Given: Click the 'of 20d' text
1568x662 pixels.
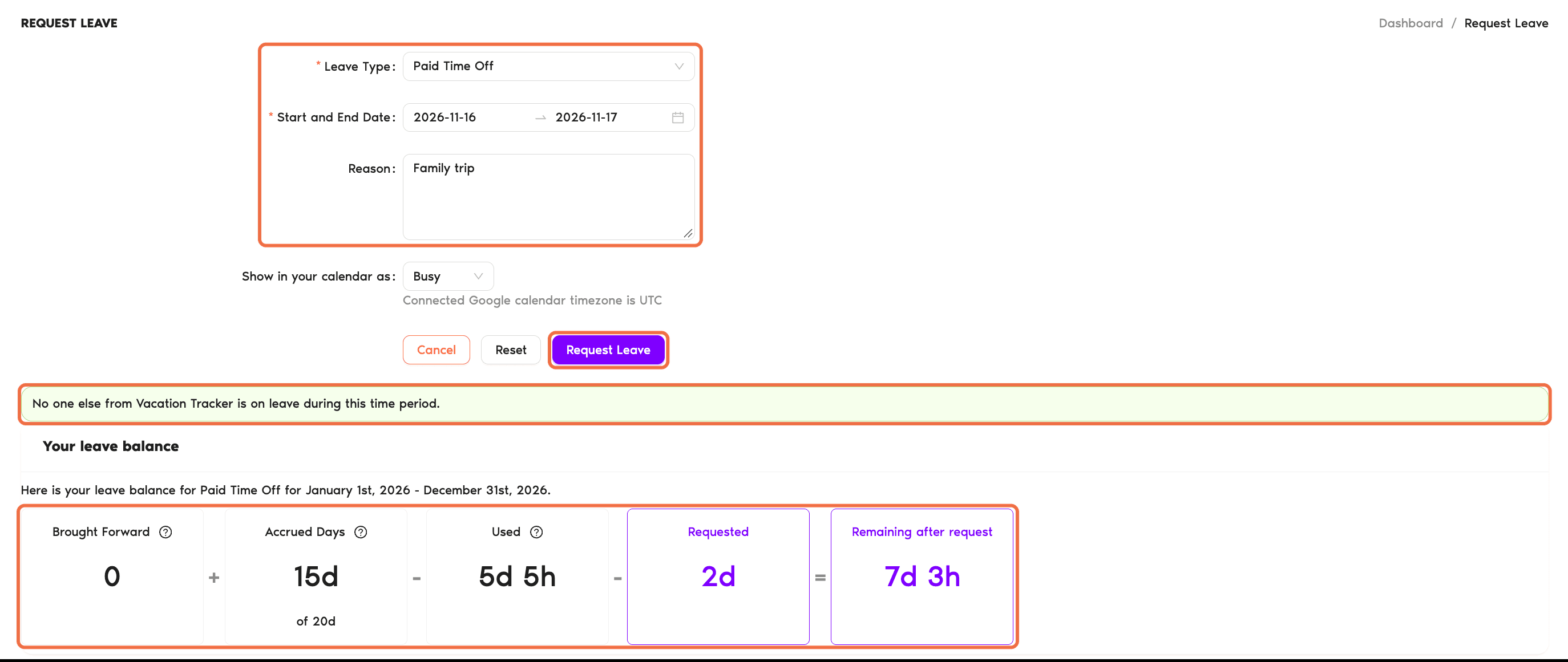Looking at the screenshot, I should point(316,622).
